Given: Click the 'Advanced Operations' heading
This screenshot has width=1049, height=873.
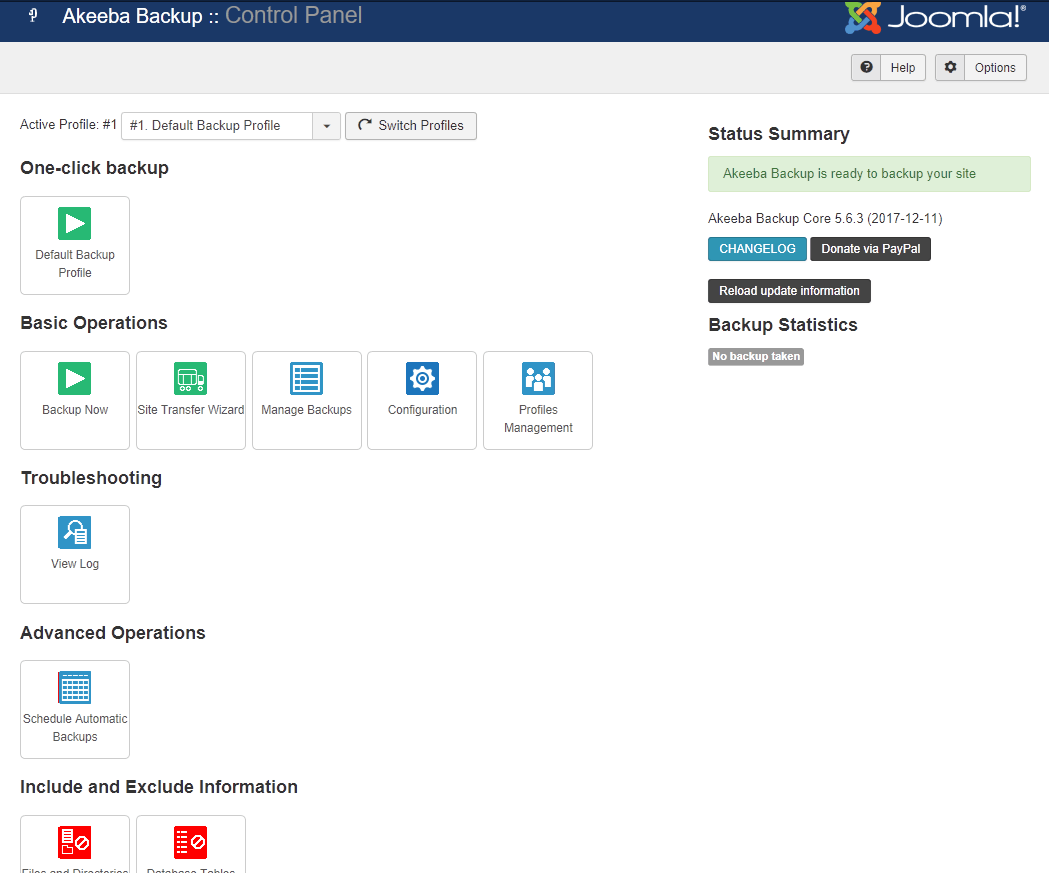Looking at the screenshot, I should (x=112, y=633).
